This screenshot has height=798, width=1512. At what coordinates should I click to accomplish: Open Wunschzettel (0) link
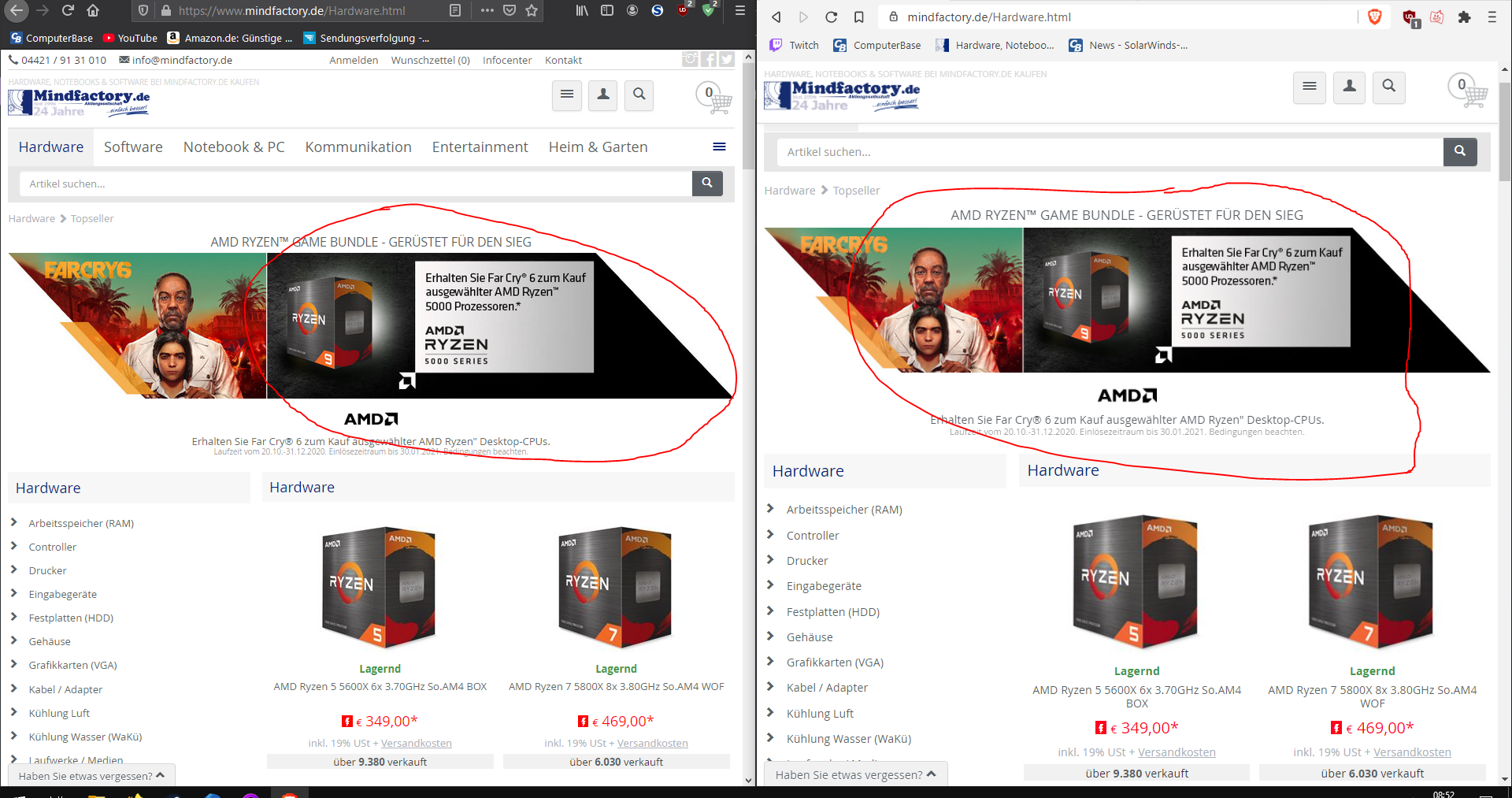pyautogui.click(x=430, y=60)
